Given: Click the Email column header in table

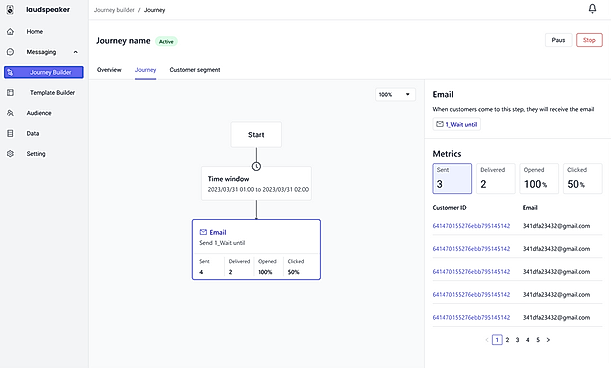Looking at the screenshot, I should pyautogui.click(x=530, y=208).
